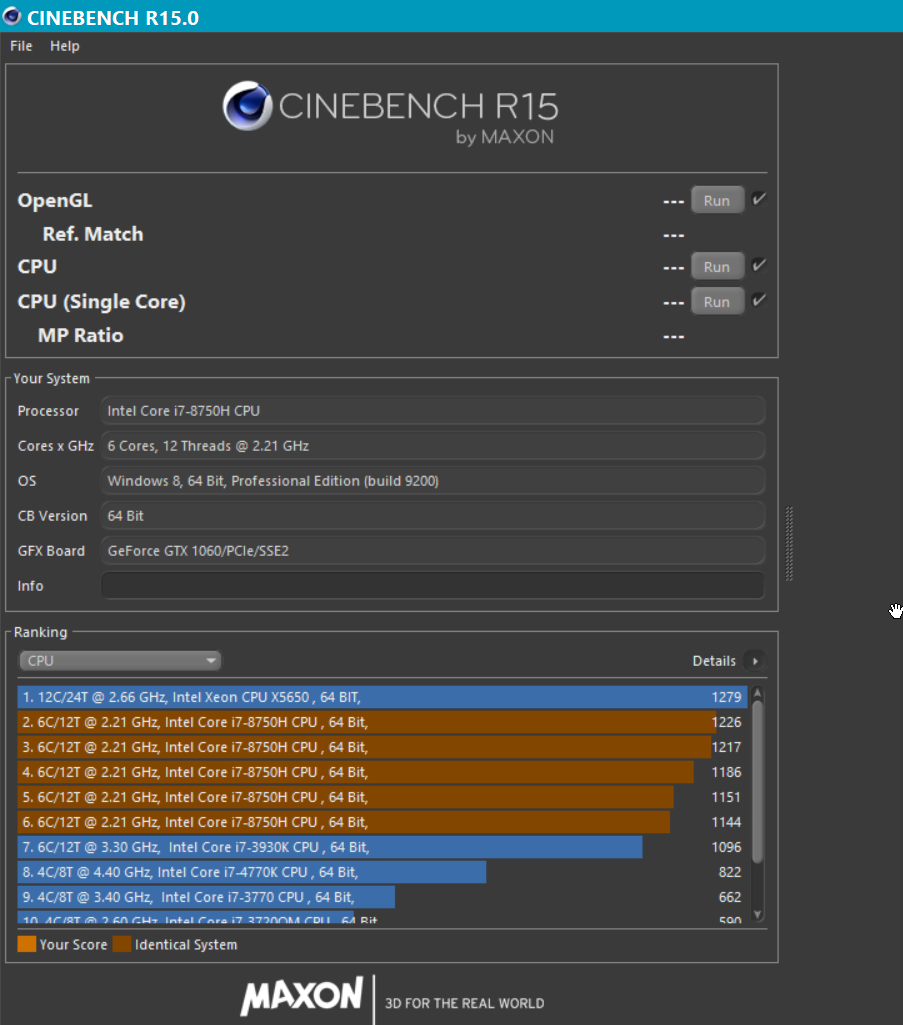Select ranking entry i7-3930K score 1096
This screenshot has height=1025, width=903.
coord(383,847)
